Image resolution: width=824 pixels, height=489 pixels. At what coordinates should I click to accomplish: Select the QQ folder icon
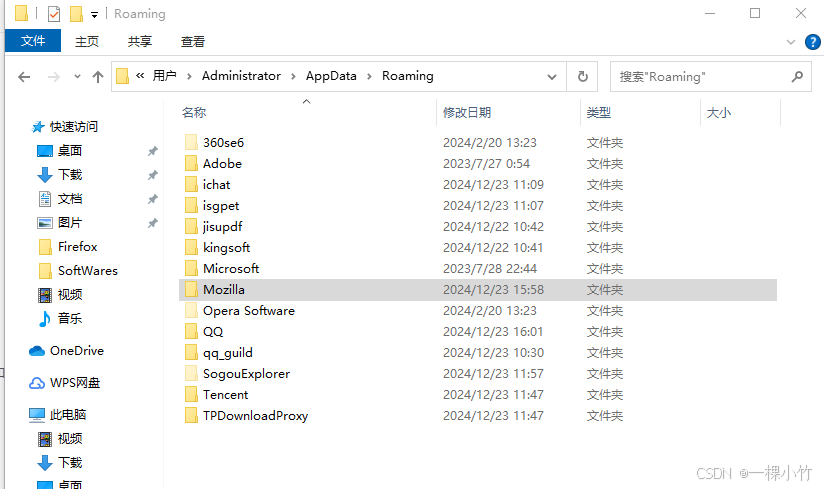click(191, 331)
